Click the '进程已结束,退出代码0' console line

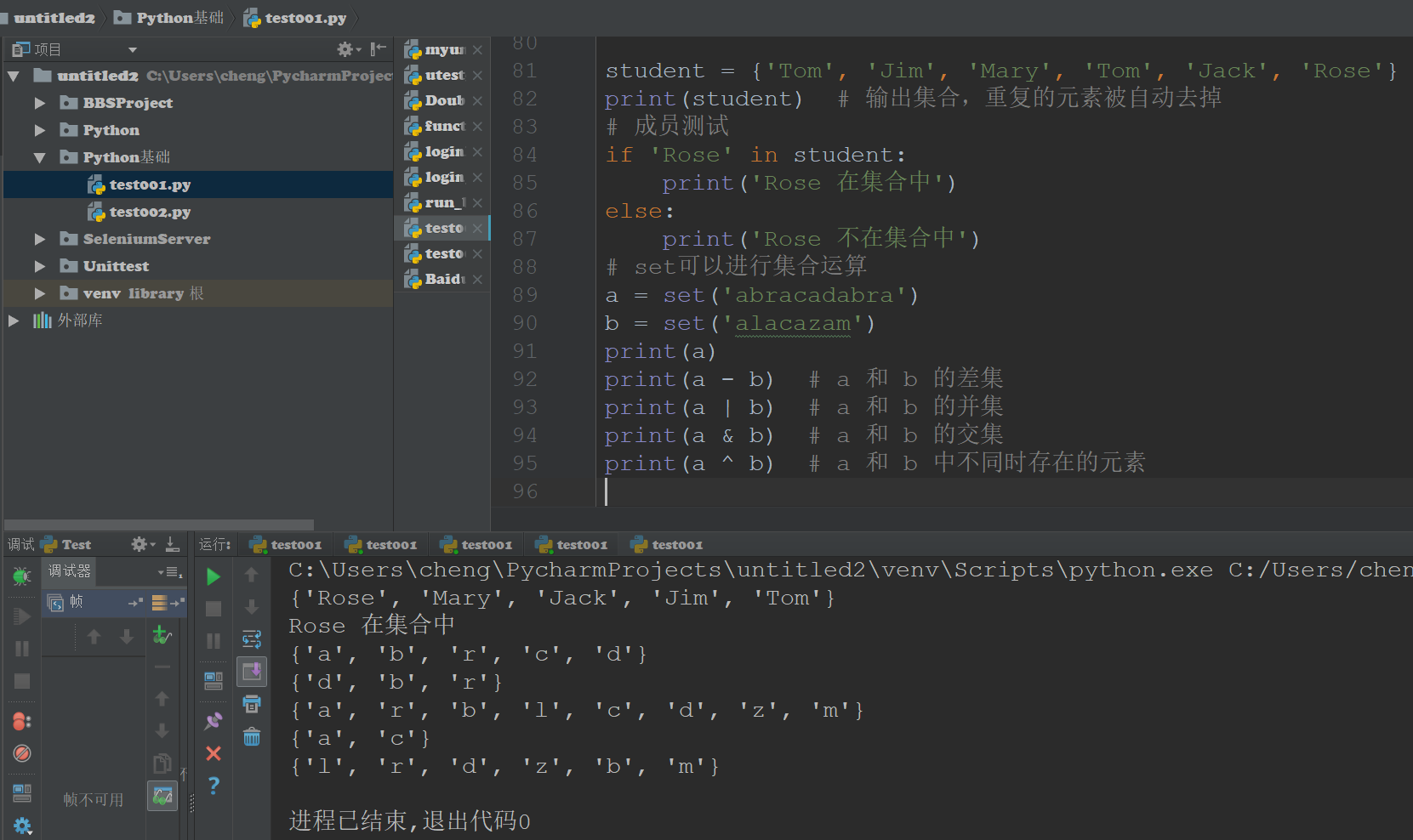tap(409, 821)
